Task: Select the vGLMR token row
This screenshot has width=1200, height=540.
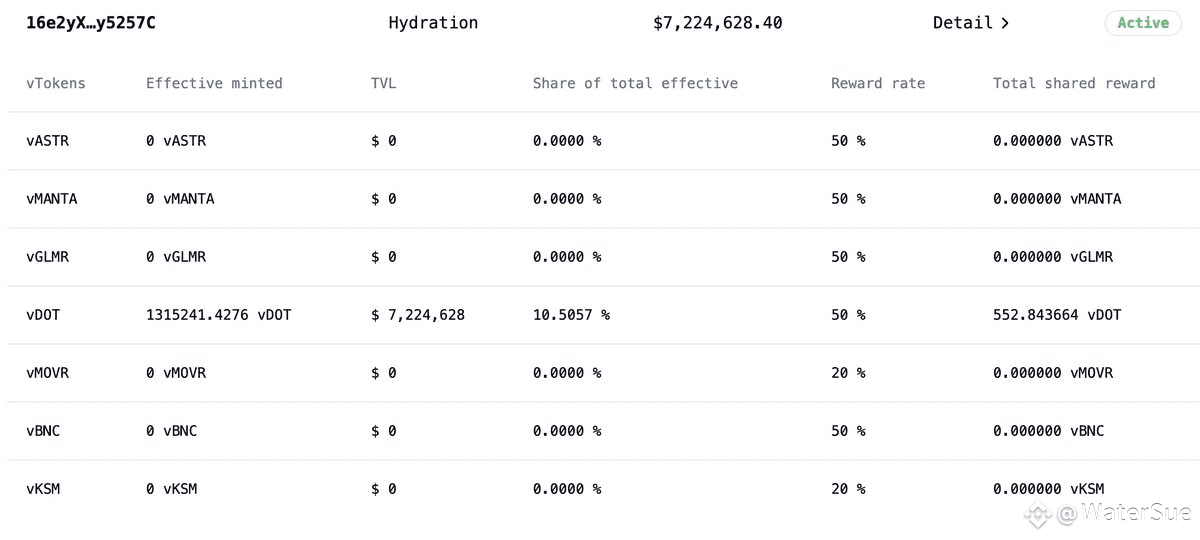Action: (x=48, y=257)
